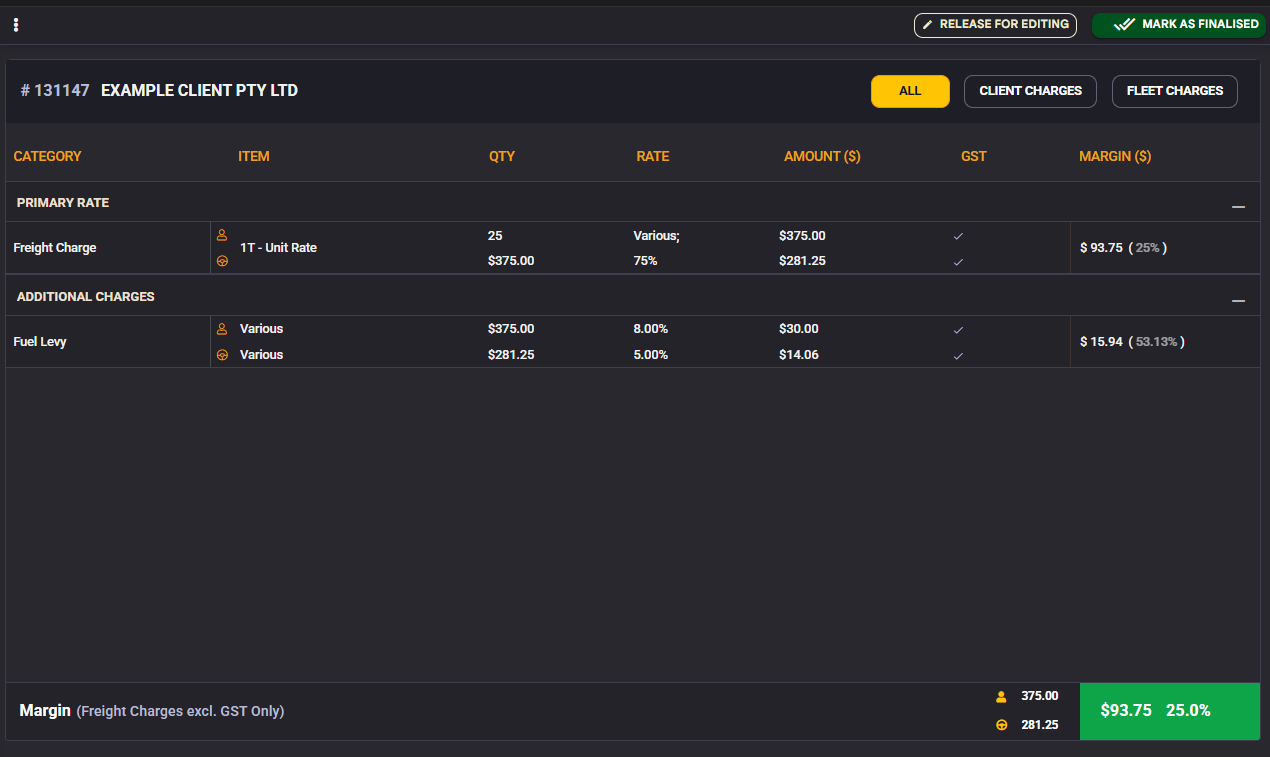Click the Various; rate value
The image size is (1270, 757).
coord(656,236)
